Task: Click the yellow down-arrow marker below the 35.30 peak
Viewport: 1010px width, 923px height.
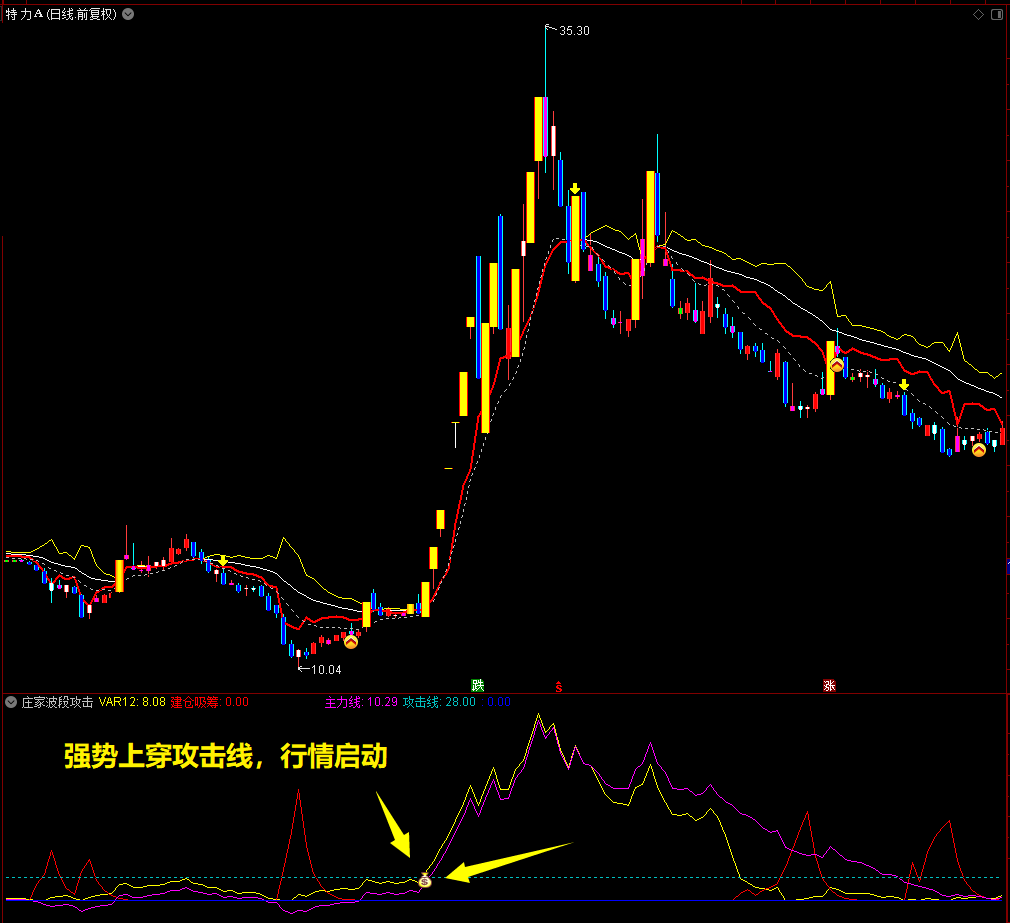Action: (x=575, y=189)
